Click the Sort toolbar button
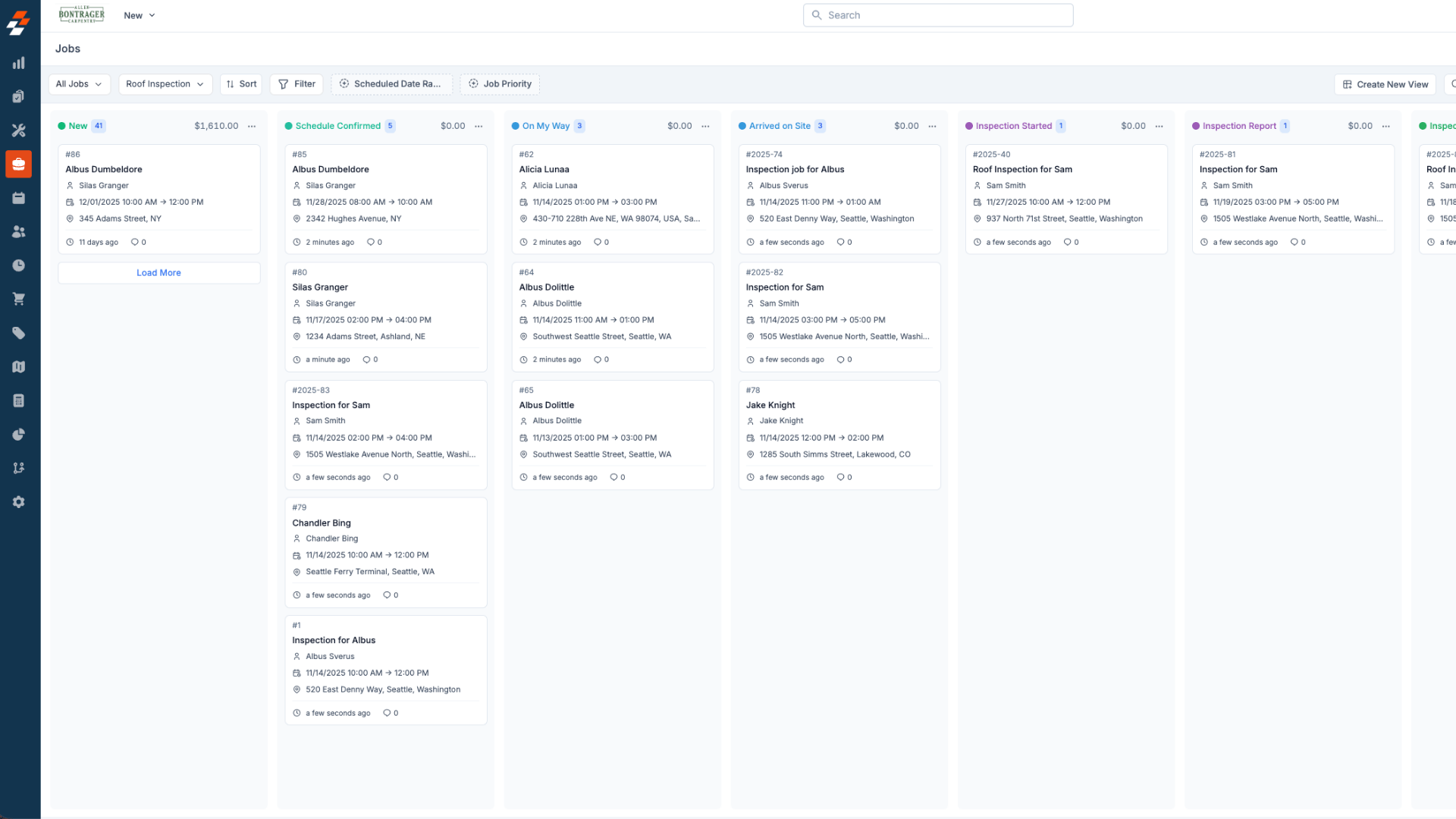Screen dimensions: 1456x819 coord(241,84)
